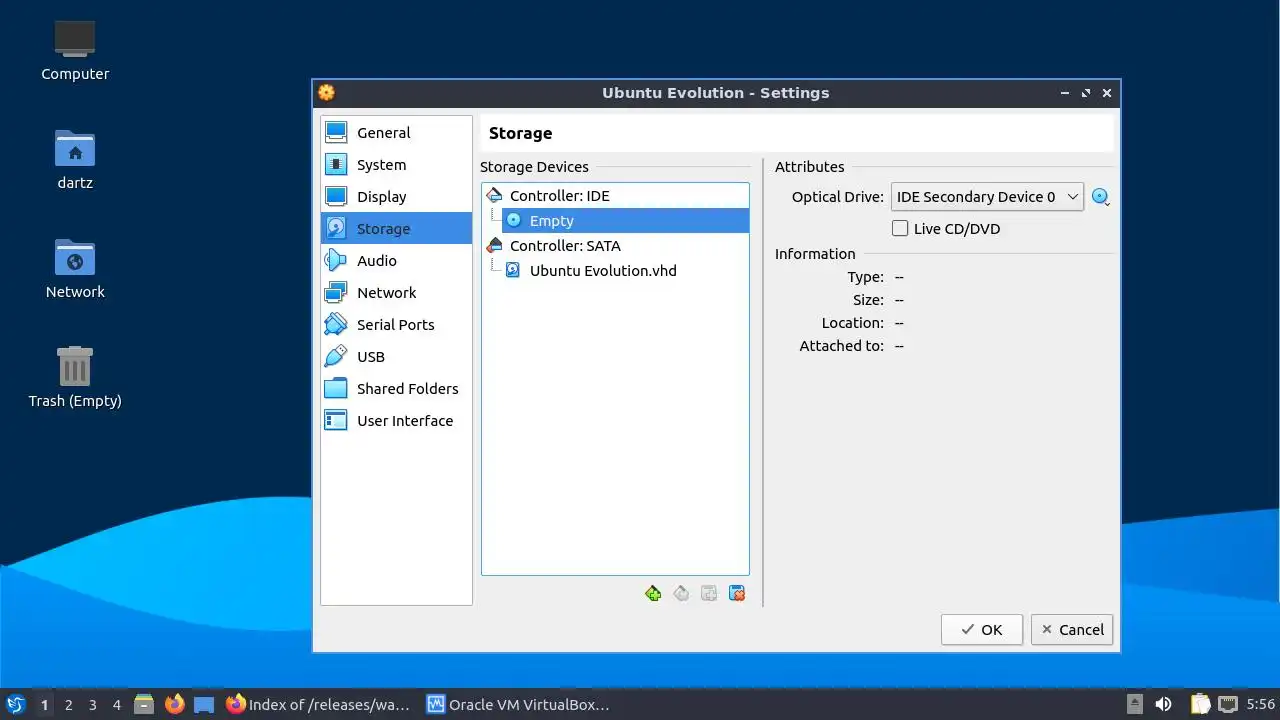
Task: Open the Serial Ports settings
Action: click(x=396, y=325)
